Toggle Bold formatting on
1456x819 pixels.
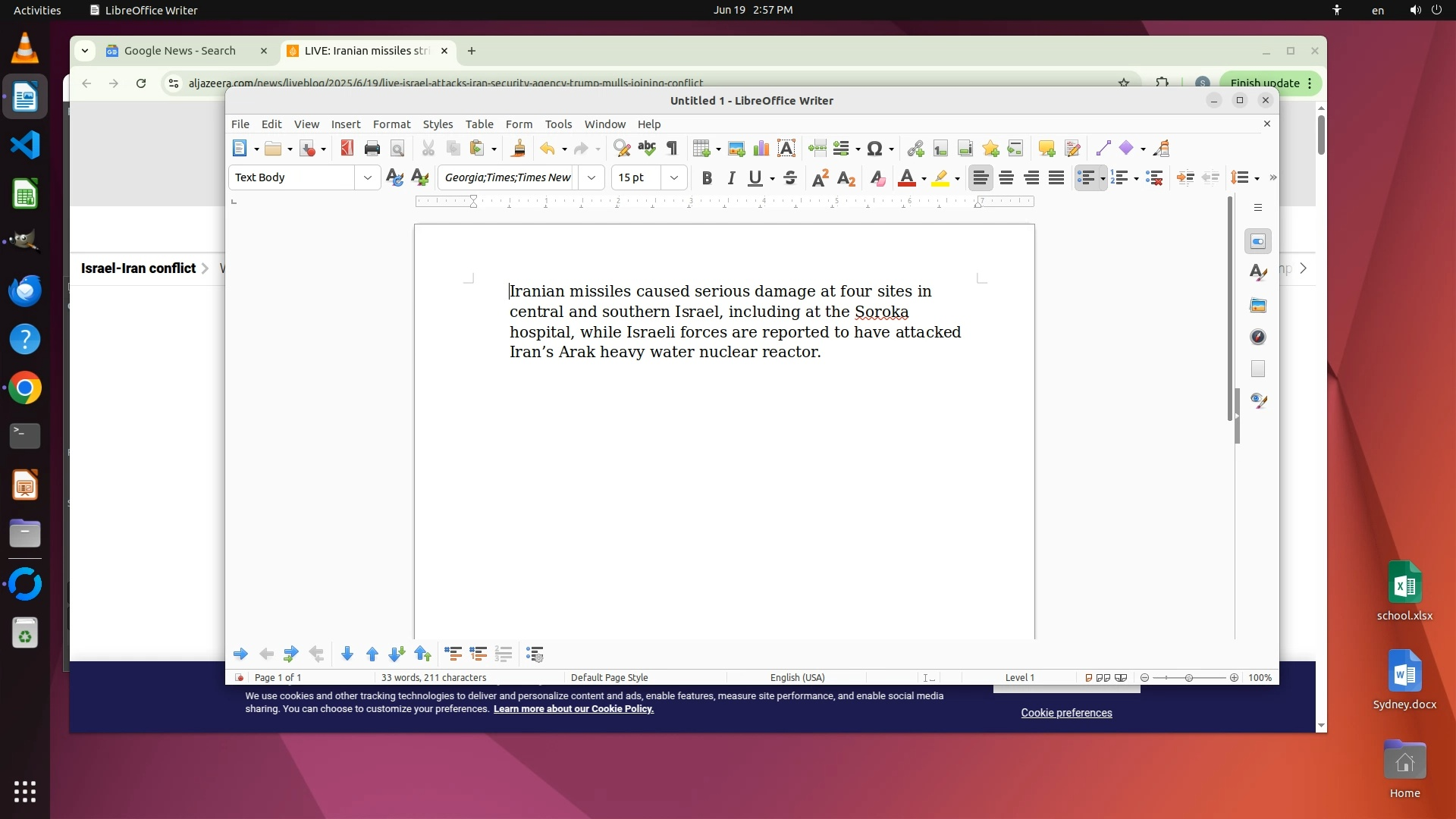point(707,178)
